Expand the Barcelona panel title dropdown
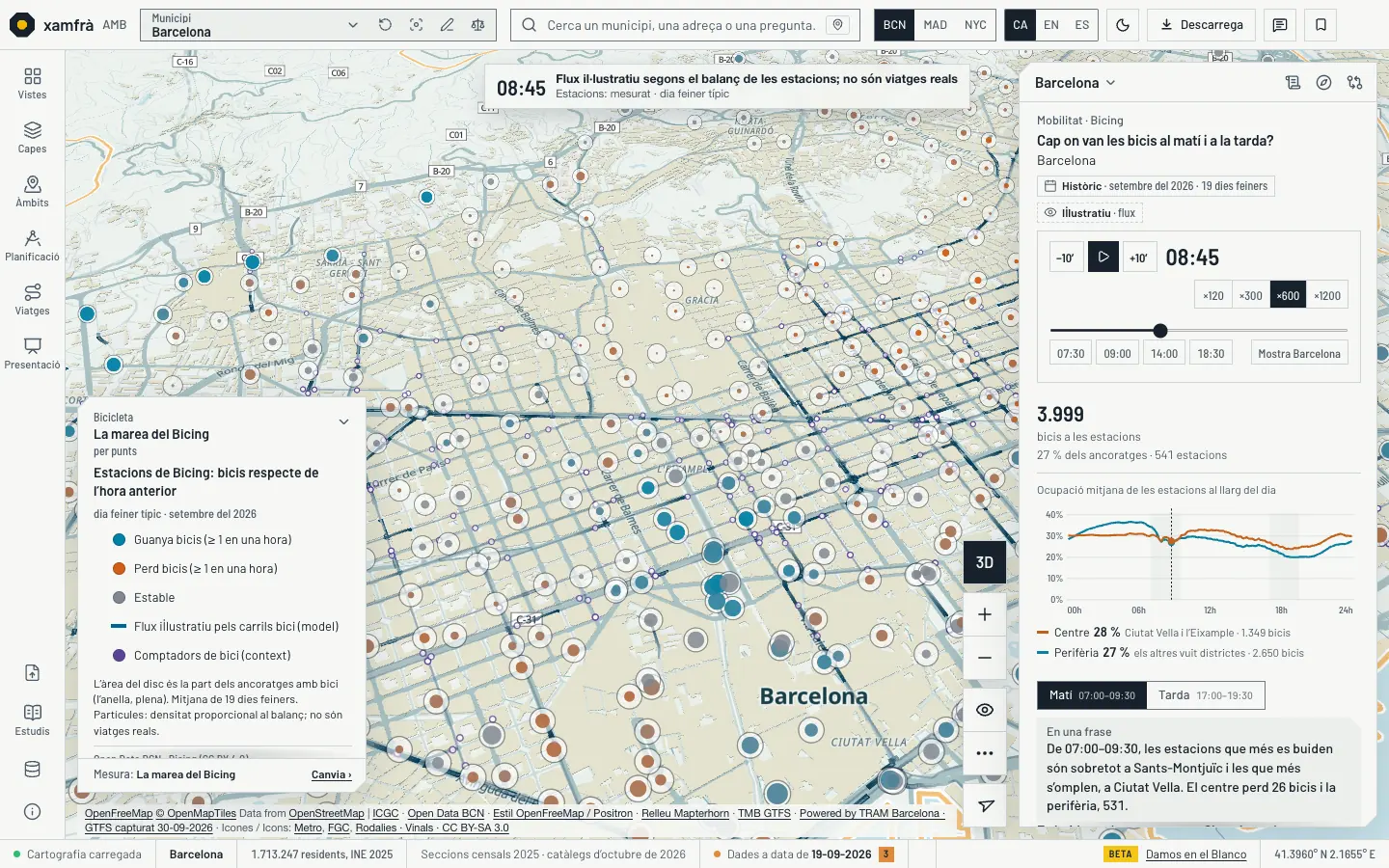This screenshot has height=868, width=1389. click(x=1075, y=83)
